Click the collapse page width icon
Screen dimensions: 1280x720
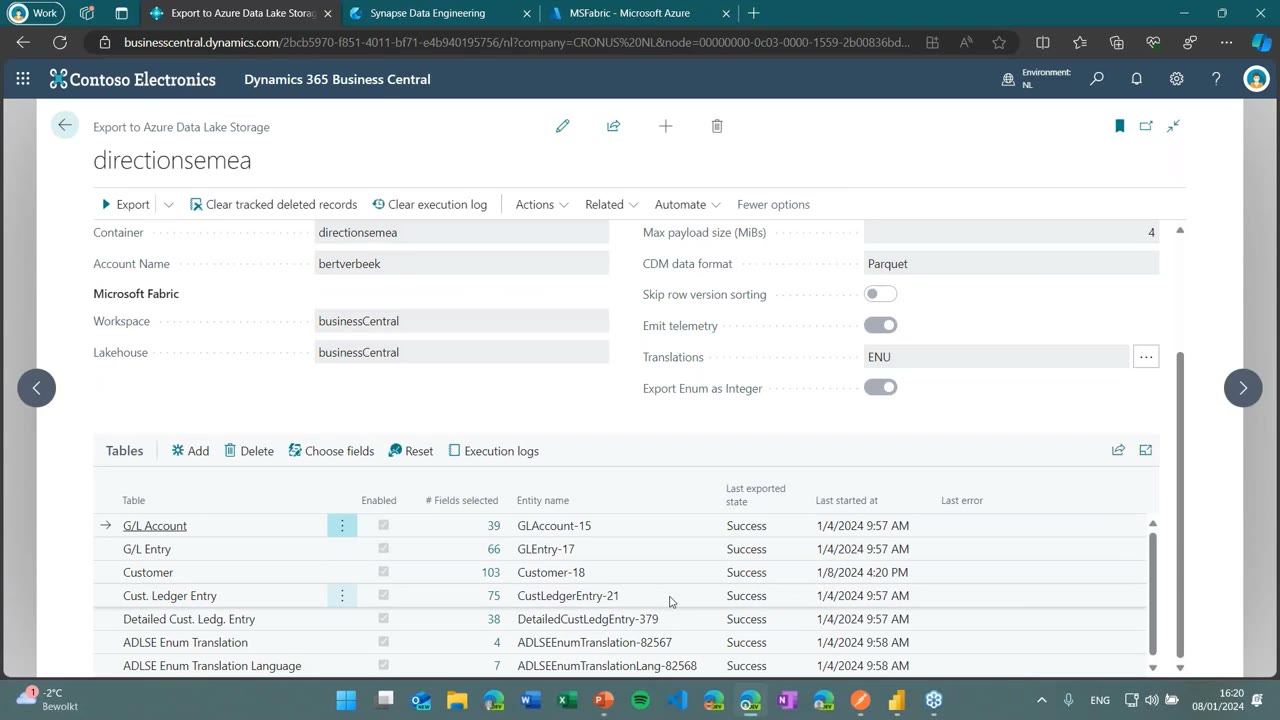tap(1173, 126)
